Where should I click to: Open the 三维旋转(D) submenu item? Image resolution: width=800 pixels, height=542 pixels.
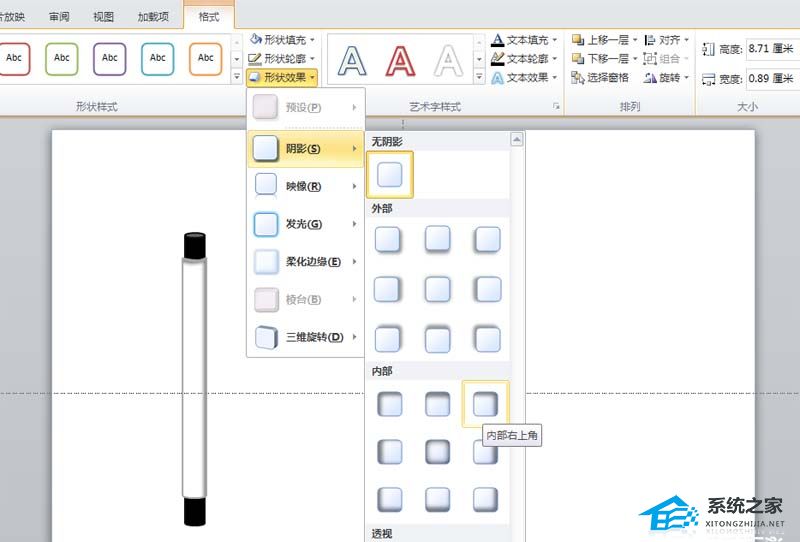click(x=306, y=337)
